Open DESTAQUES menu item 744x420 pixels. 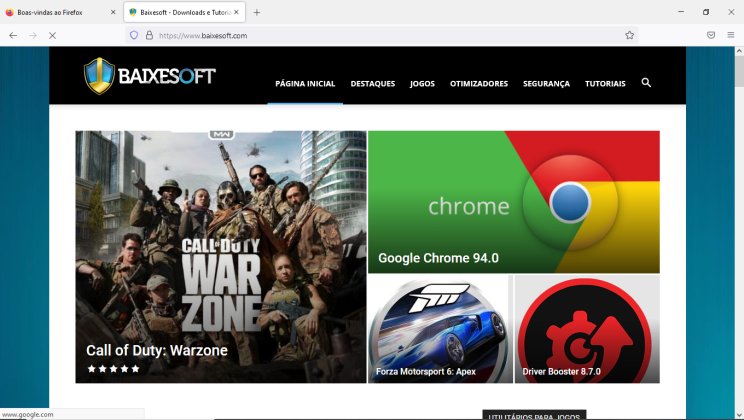tap(372, 84)
